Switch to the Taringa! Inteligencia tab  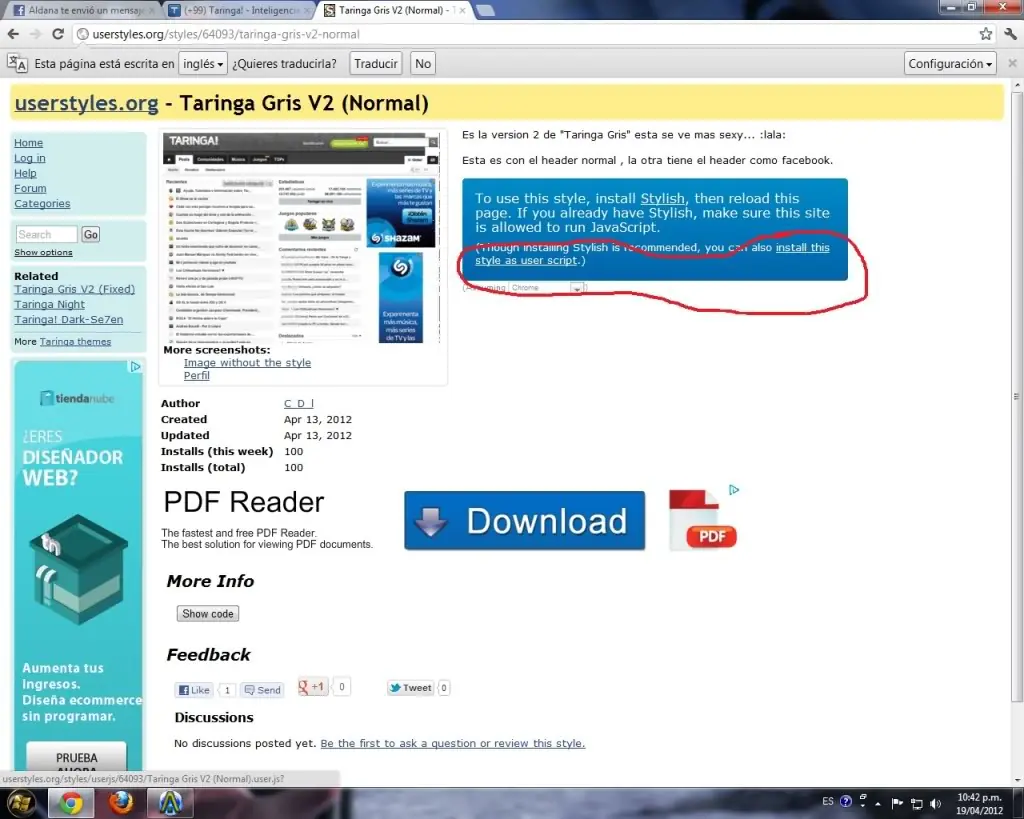point(238,10)
